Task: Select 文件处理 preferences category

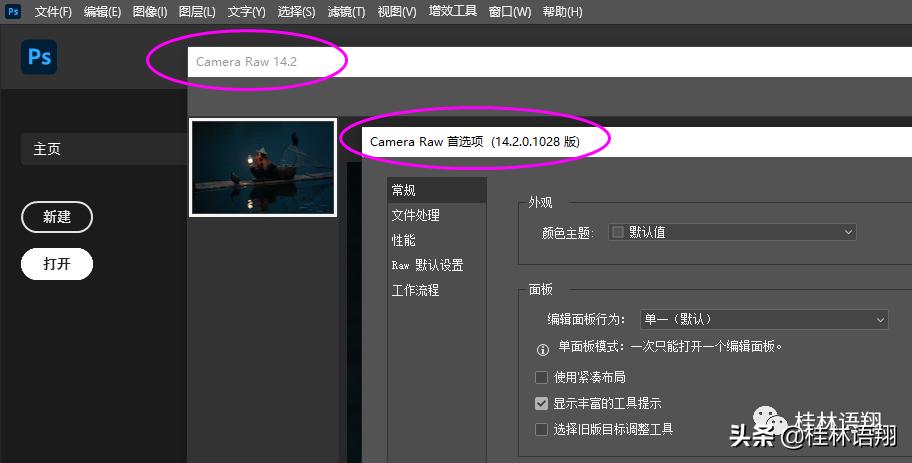Action: 437,215
